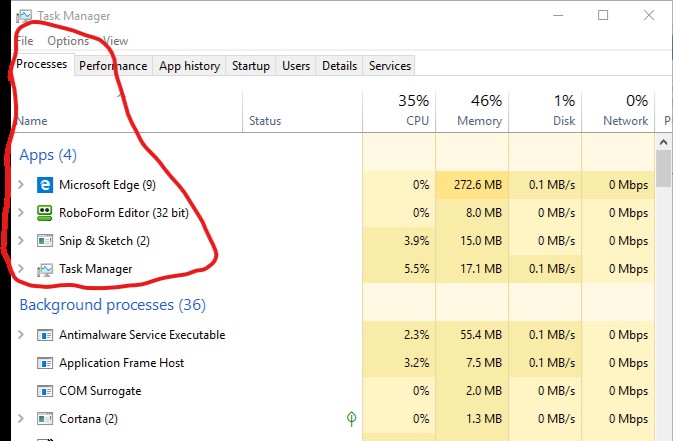Switch to the Users tab
The image size is (673, 441).
[x=296, y=66]
